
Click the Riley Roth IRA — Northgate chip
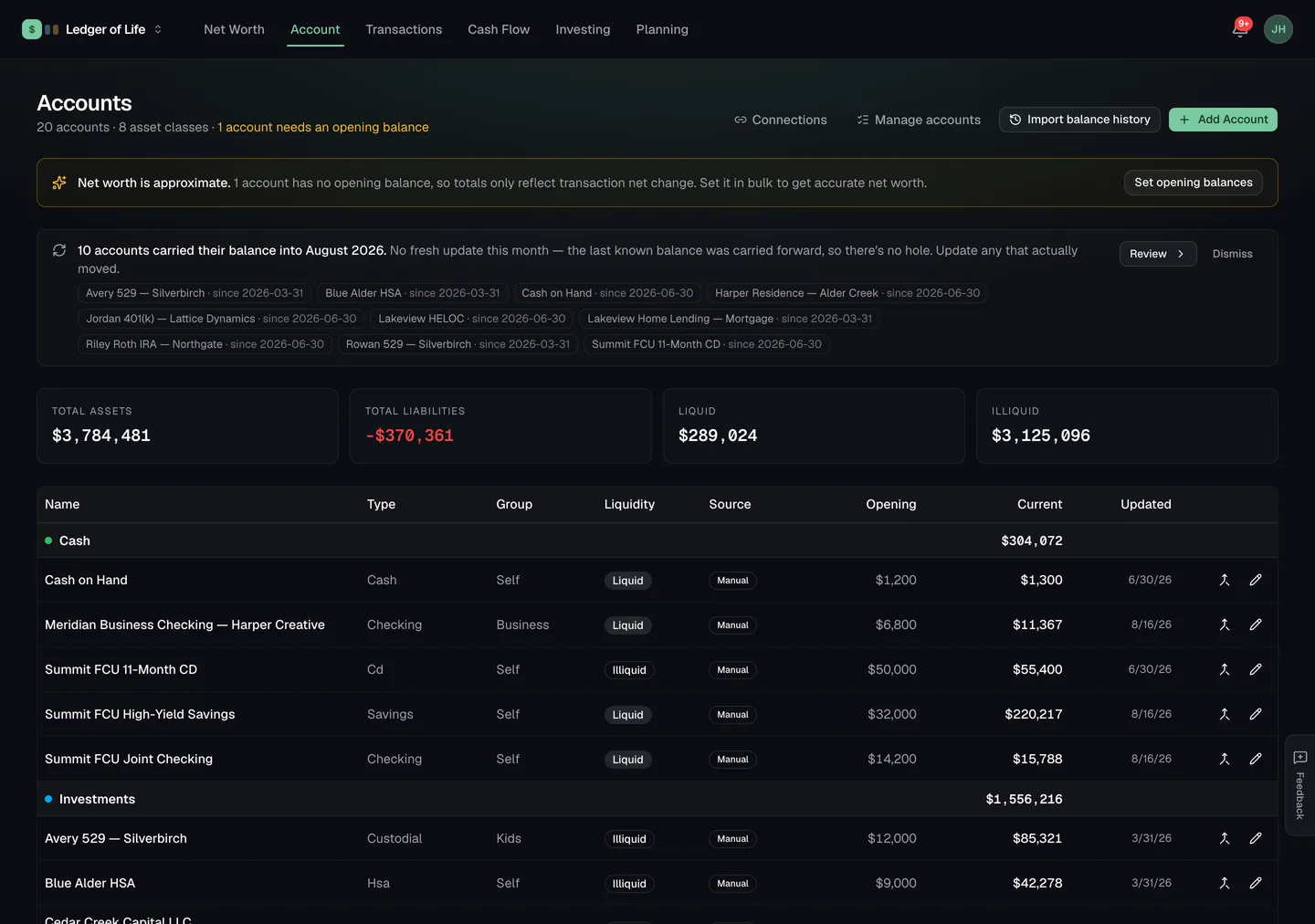click(x=205, y=344)
